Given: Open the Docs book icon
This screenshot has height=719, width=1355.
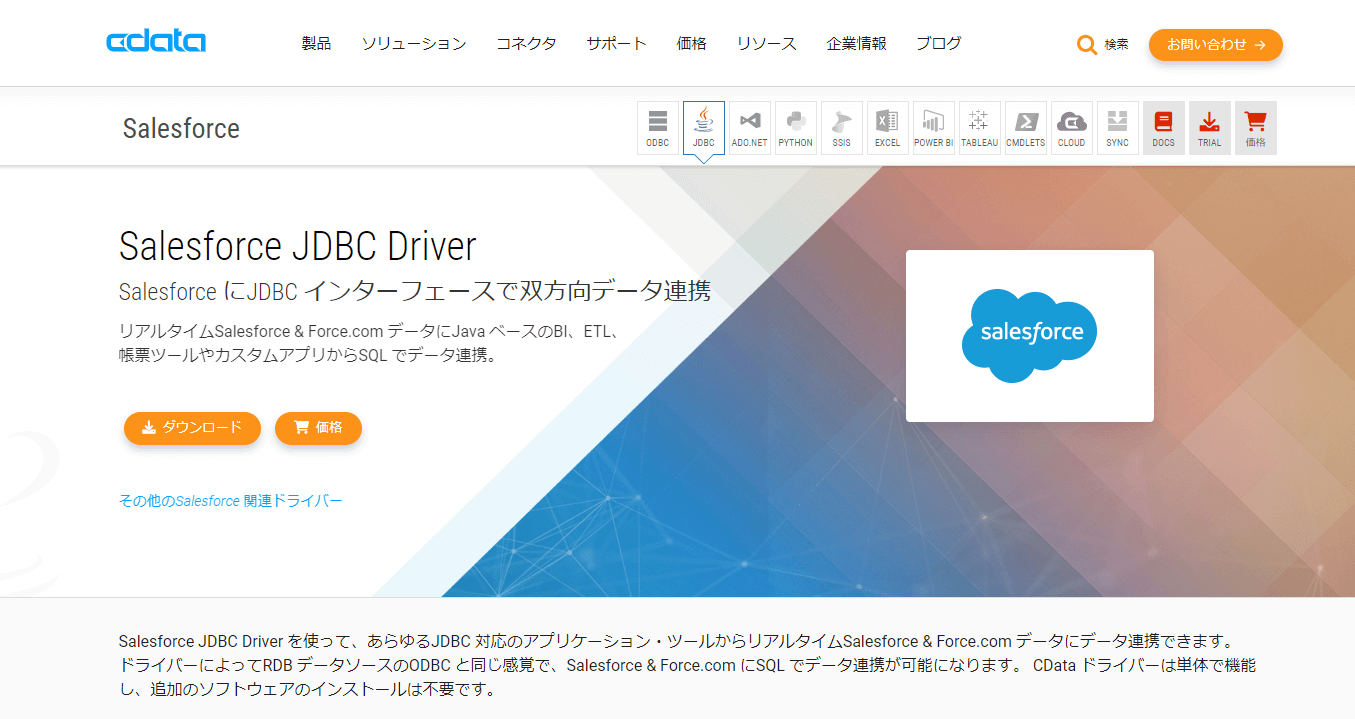Looking at the screenshot, I should [1164, 128].
